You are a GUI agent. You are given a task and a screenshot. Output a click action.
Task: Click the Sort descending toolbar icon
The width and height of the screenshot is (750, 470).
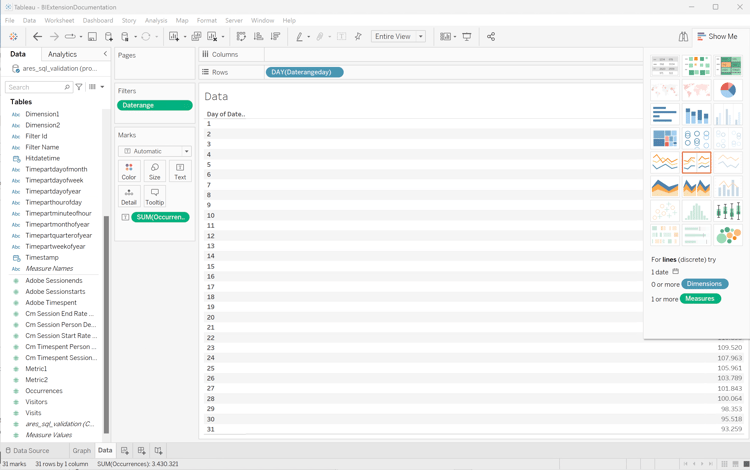275,37
